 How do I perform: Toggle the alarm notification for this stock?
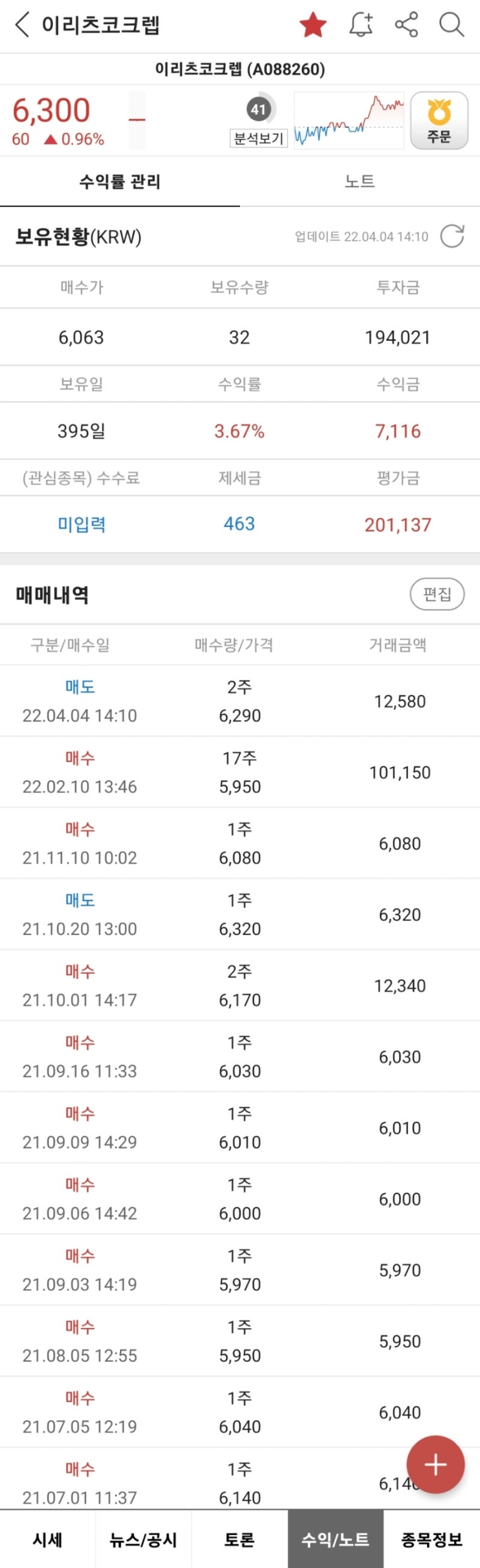coord(359,26)
